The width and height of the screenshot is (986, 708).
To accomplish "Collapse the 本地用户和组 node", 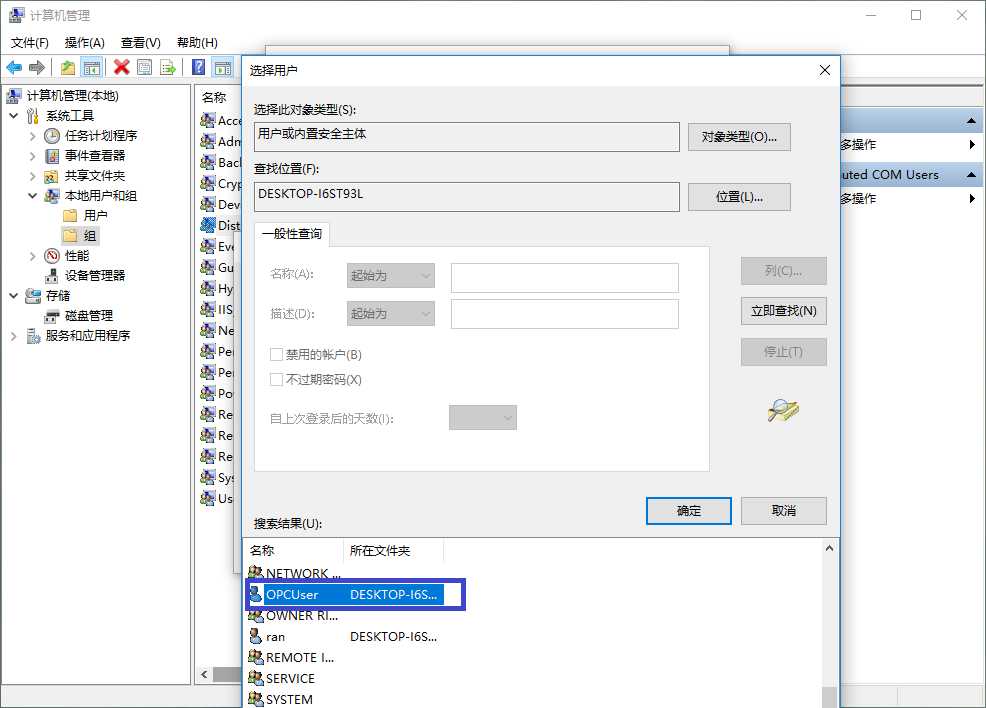I will 33,196.
